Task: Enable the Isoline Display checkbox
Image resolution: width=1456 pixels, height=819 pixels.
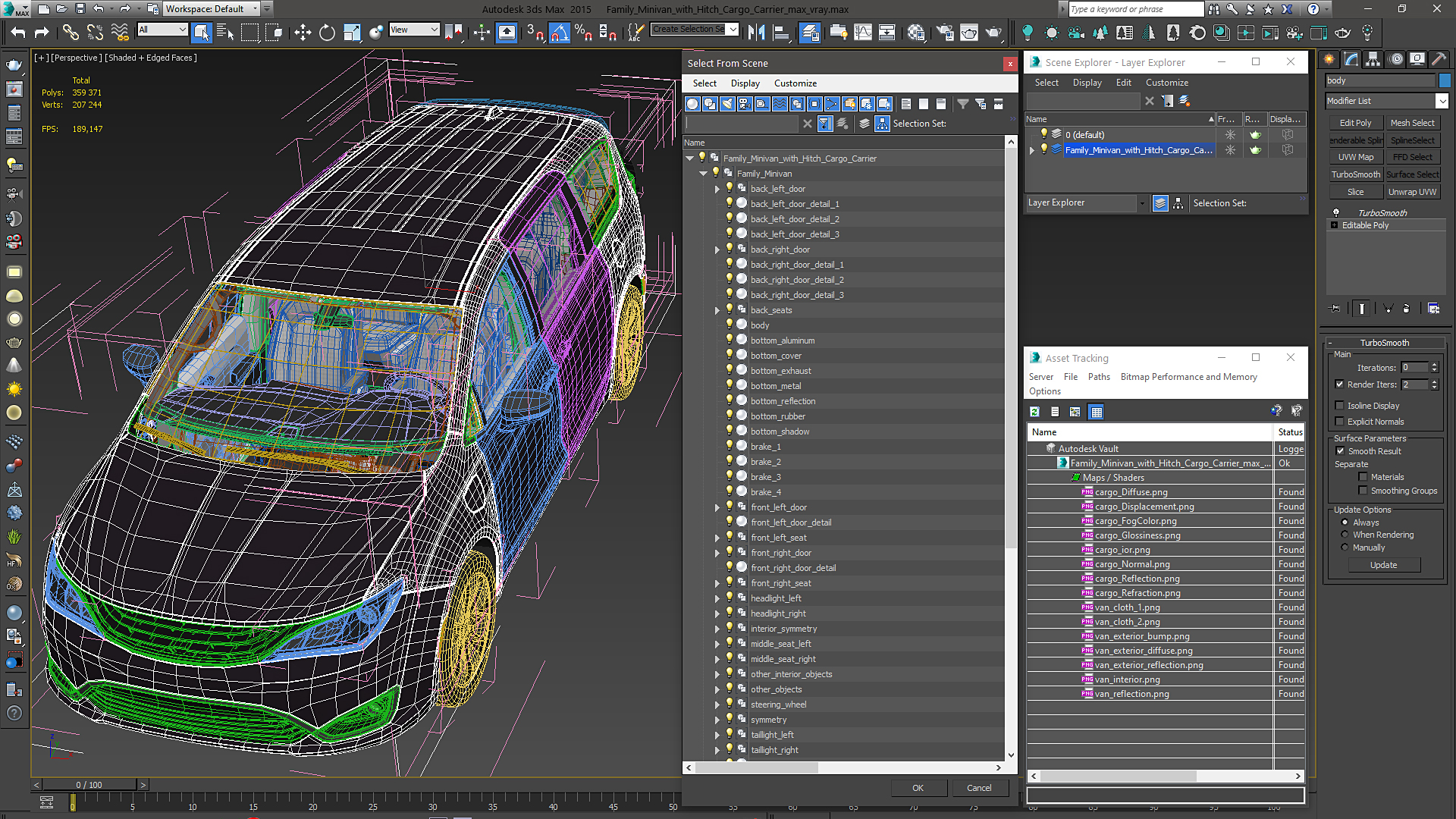Action: [1339, 406]
